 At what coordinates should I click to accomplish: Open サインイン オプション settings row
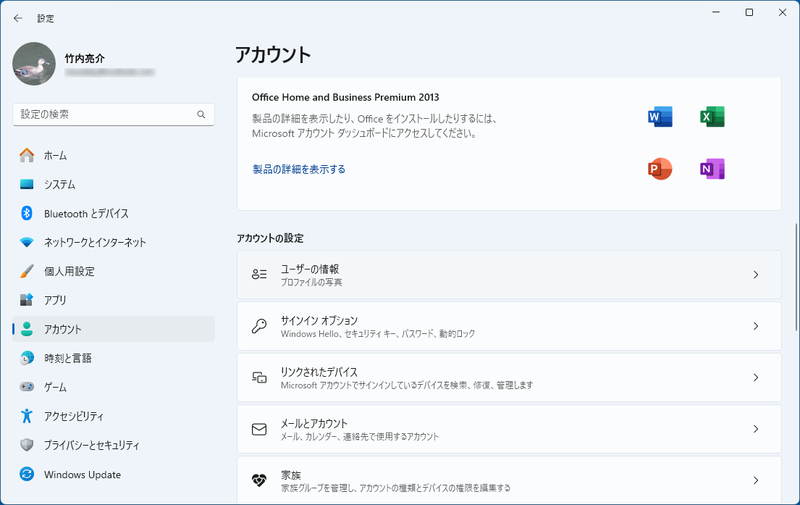[x=509, y=326]
